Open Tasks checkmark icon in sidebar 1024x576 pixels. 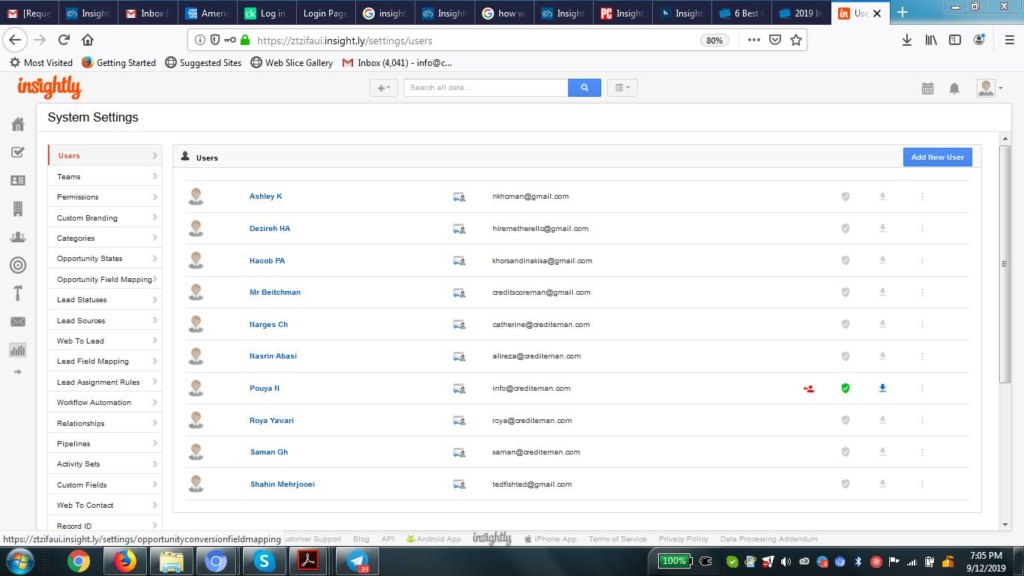click(x=17, y=152)
